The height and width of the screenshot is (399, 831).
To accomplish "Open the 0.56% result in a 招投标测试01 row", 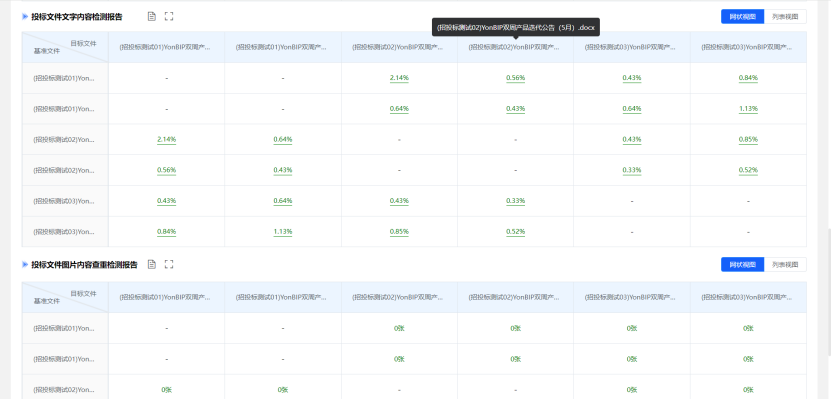I will click(515, 78).
